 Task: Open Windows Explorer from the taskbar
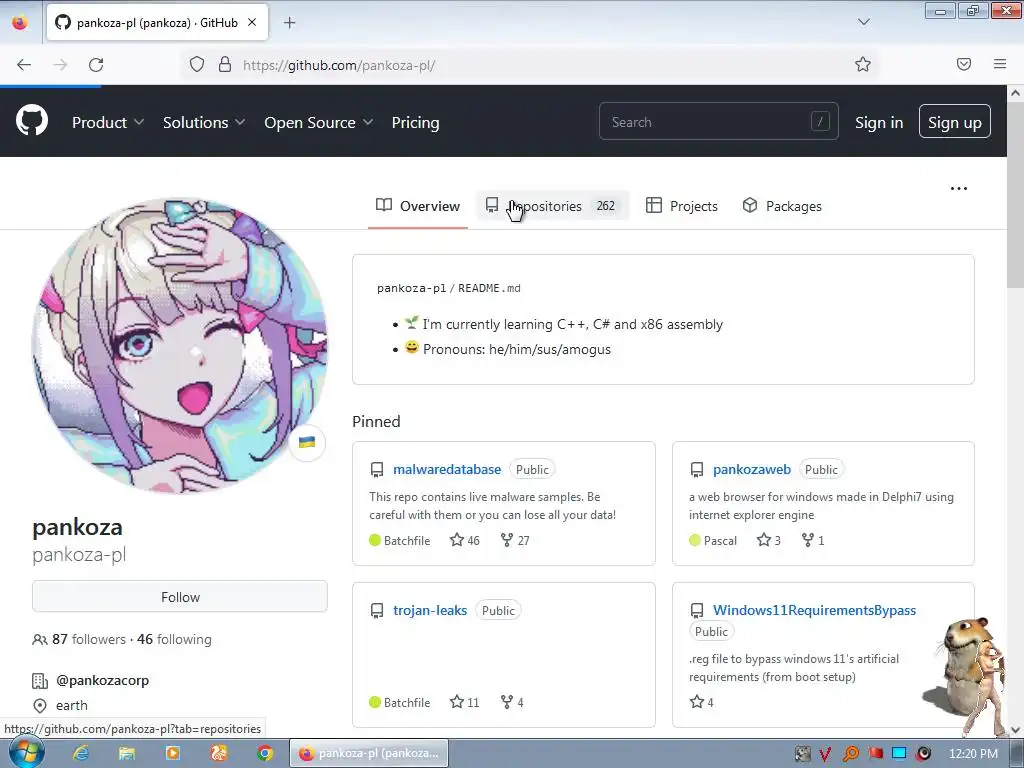(126, 753)
